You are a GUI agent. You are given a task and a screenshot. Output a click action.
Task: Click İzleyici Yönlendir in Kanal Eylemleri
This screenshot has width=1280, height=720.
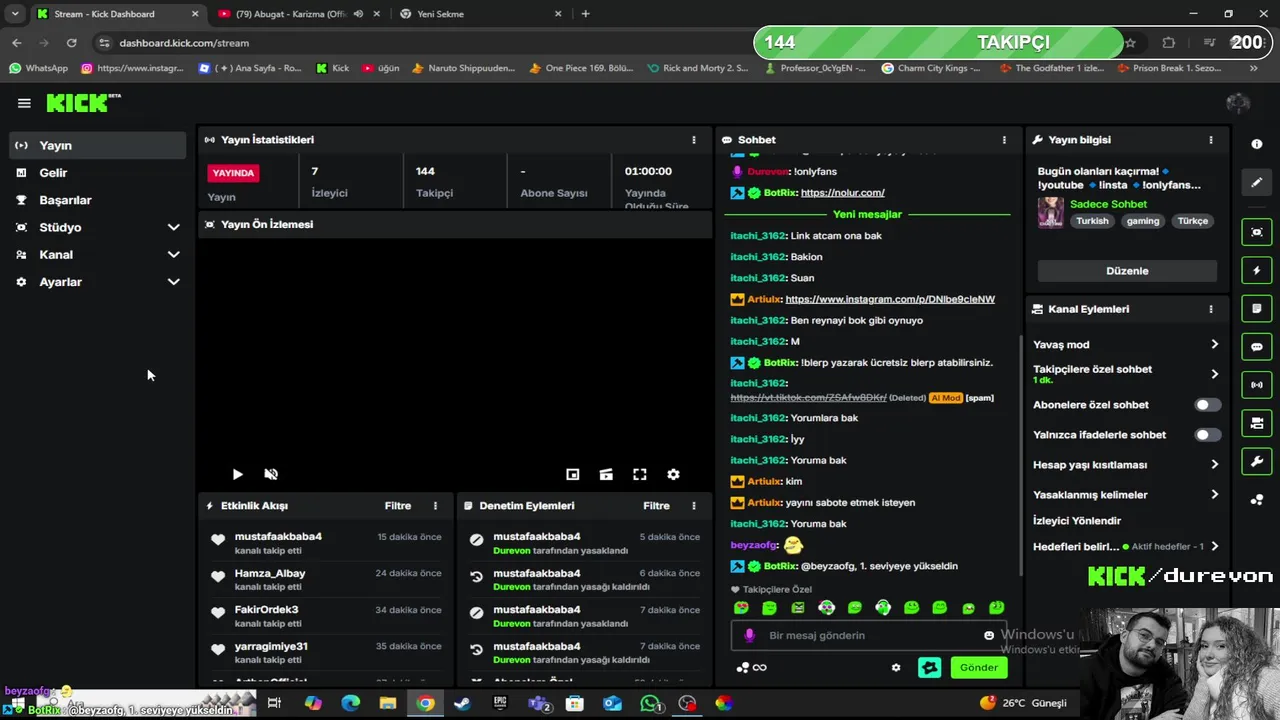click(x=1077, y=521)
